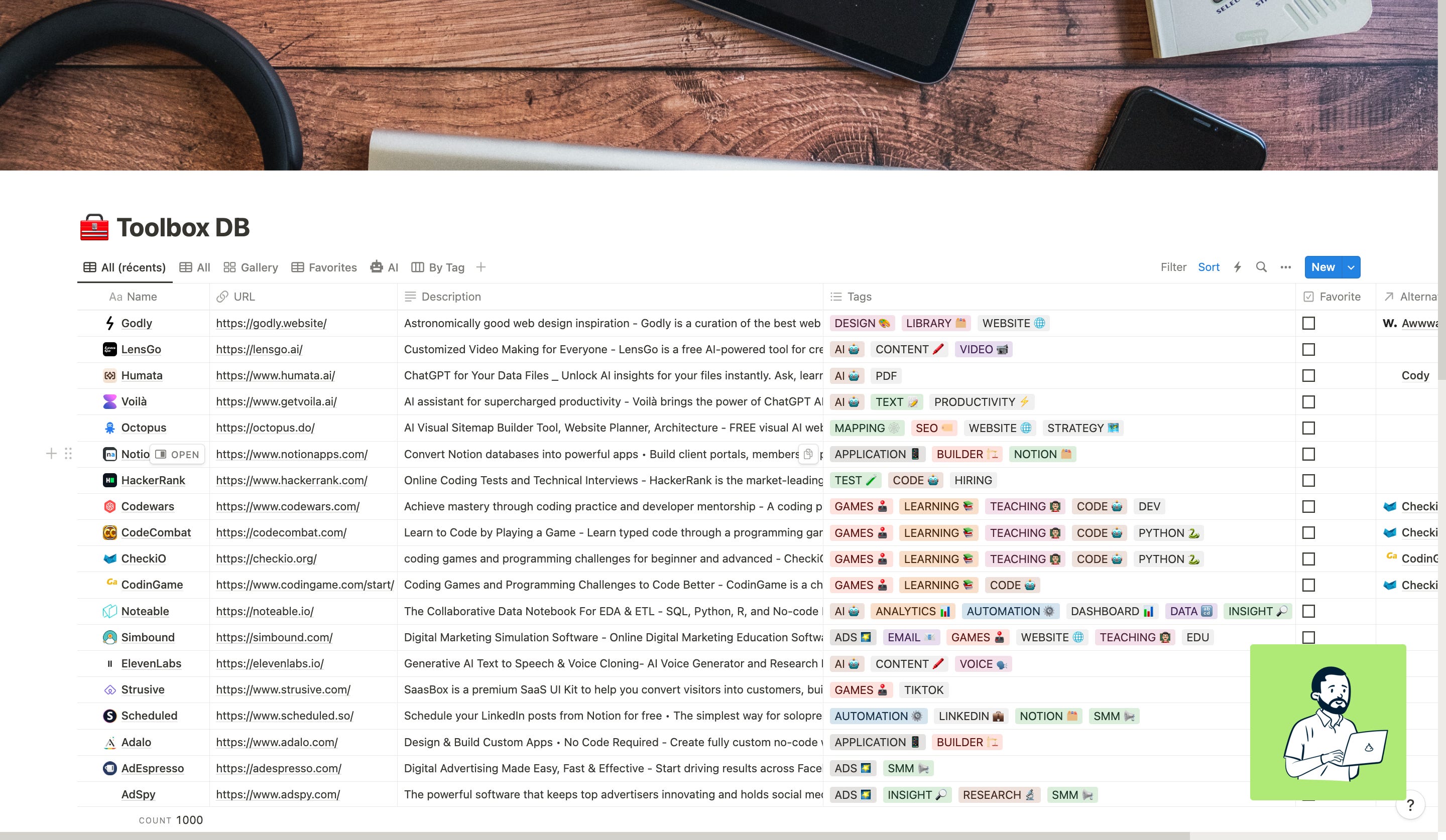Open the Sort options
1446x840 pixels.
pos(1209,267)
